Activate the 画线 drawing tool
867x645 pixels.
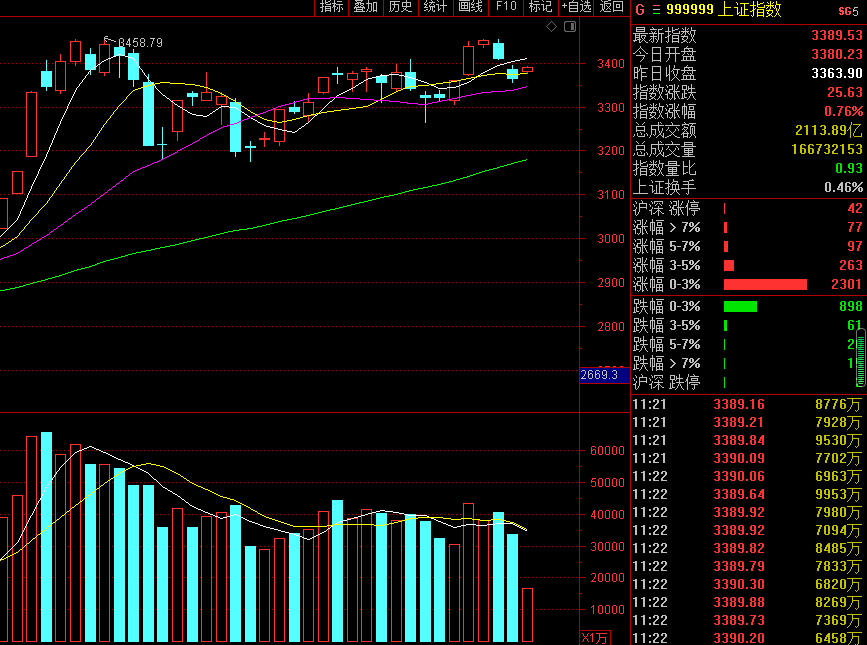pyautogui.click(x=471, y=7)
